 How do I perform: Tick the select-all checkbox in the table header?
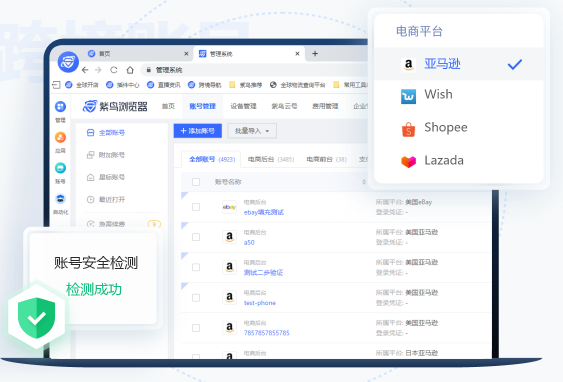[x=196, y=182]
